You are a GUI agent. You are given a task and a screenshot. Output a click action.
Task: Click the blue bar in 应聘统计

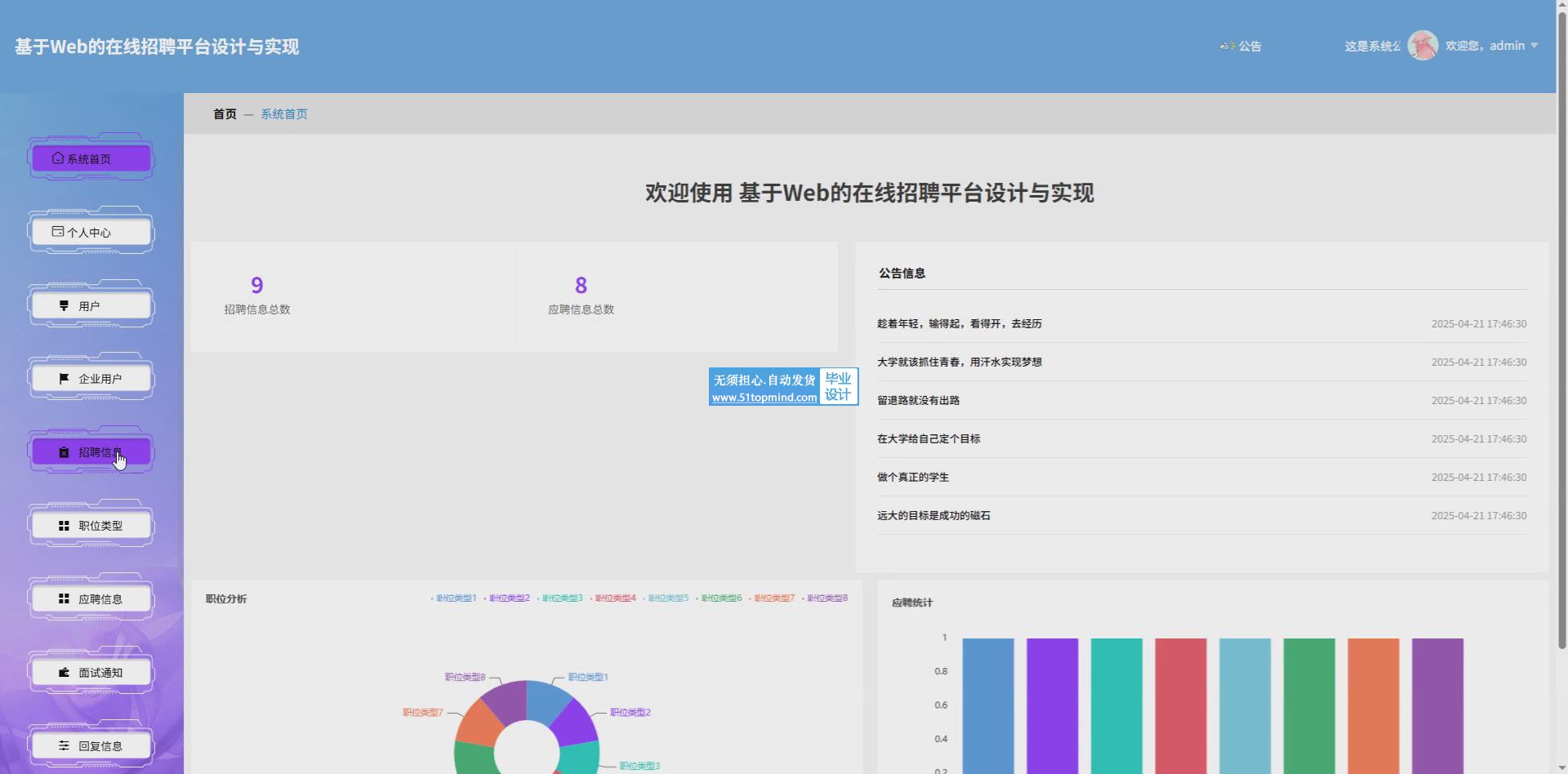(x=988, y=705)
